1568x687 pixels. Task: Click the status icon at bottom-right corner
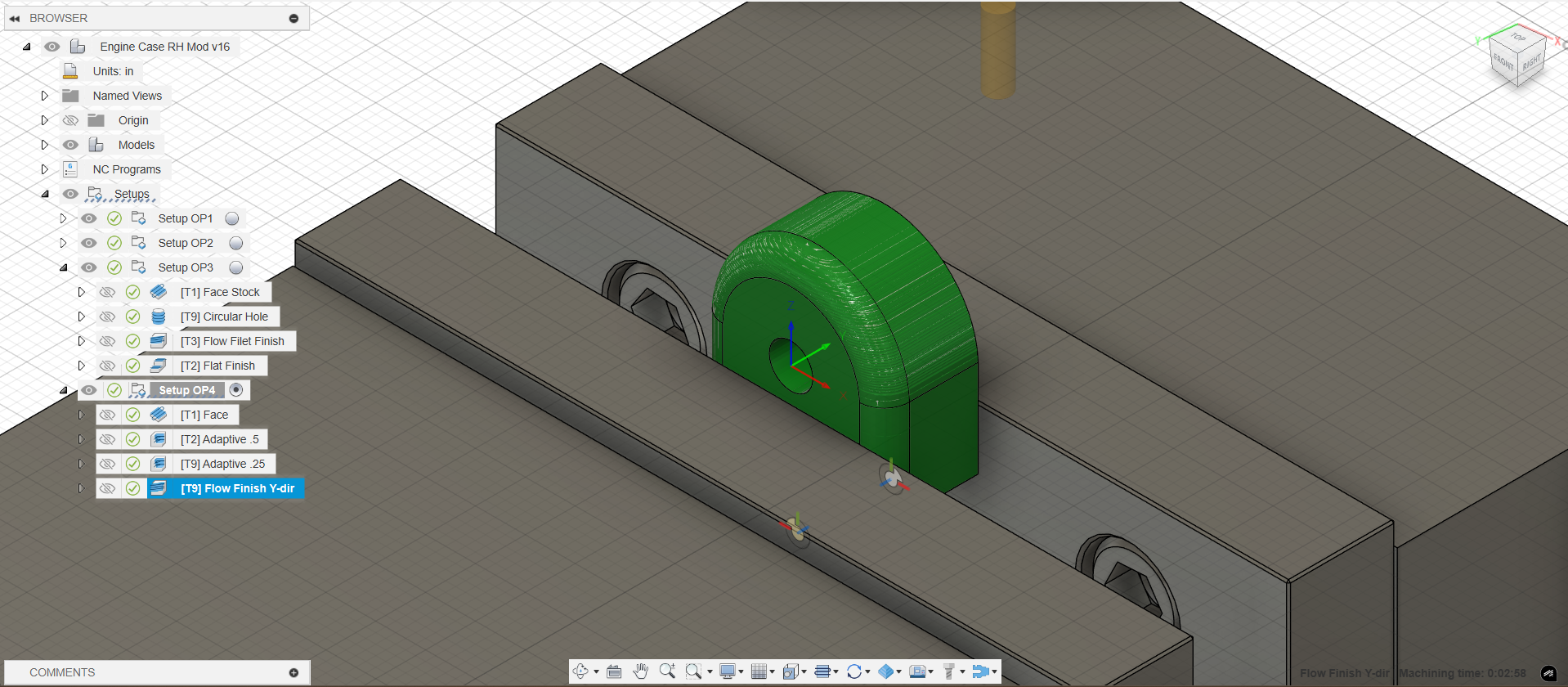click(1548, 673)
